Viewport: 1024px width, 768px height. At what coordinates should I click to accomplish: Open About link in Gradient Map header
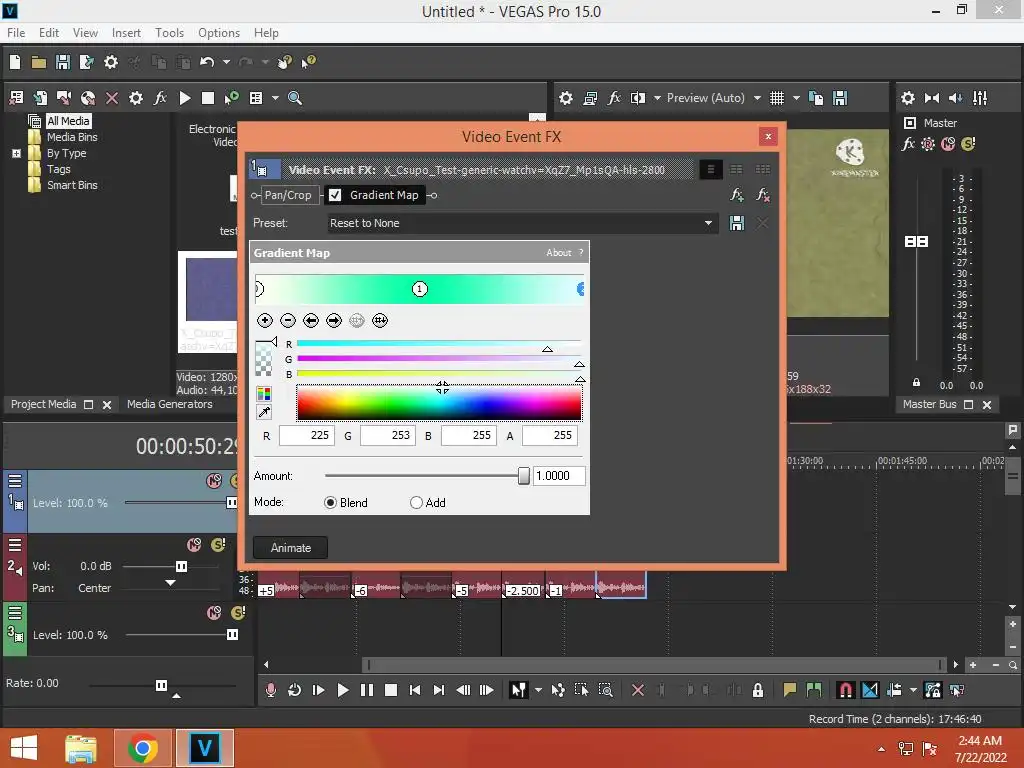tap(558, 253)
